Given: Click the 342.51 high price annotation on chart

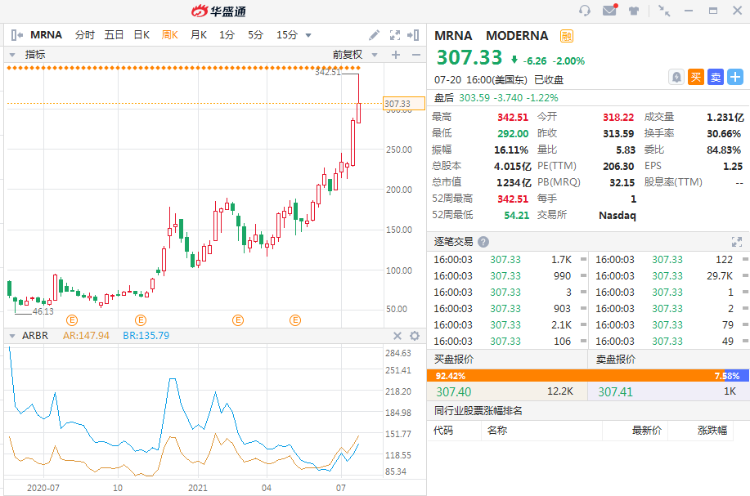Looking at the screenshot, I should tap(328, 72).
